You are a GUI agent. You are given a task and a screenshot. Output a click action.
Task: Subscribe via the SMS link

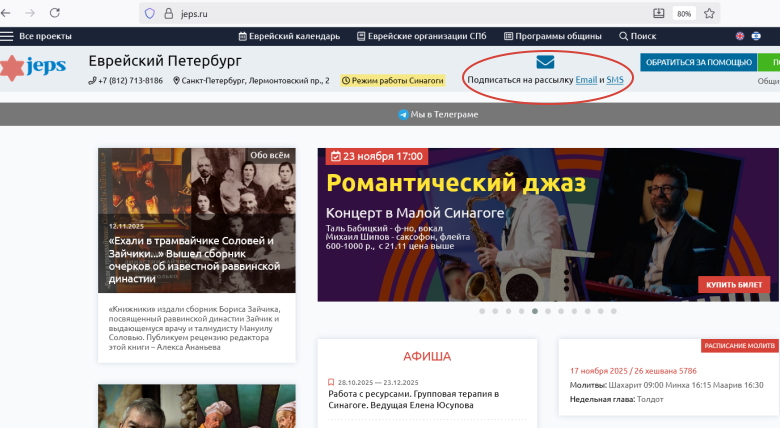tap(615, 80)
